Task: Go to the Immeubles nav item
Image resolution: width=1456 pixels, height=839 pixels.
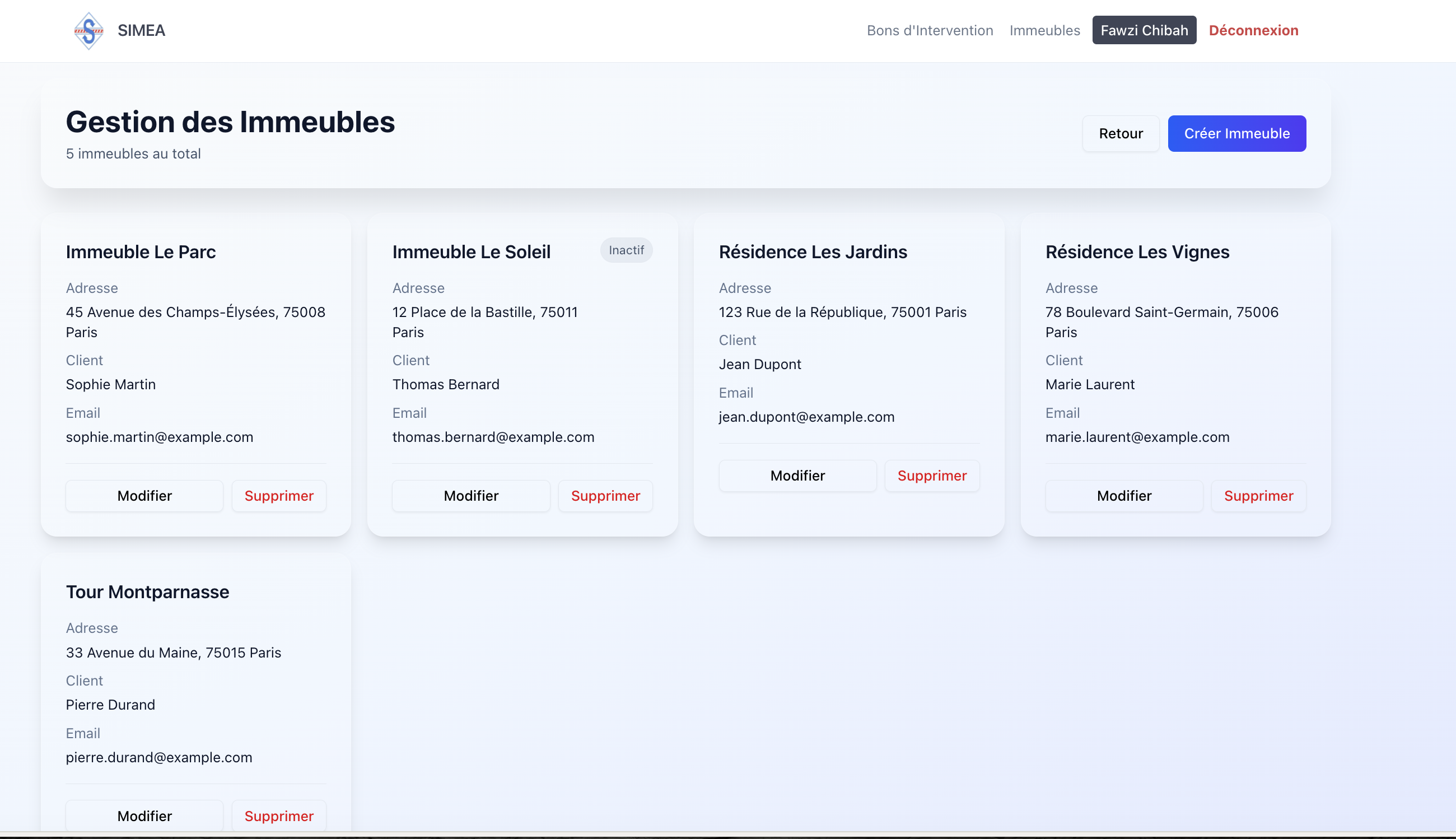Action: [1044, 31]
